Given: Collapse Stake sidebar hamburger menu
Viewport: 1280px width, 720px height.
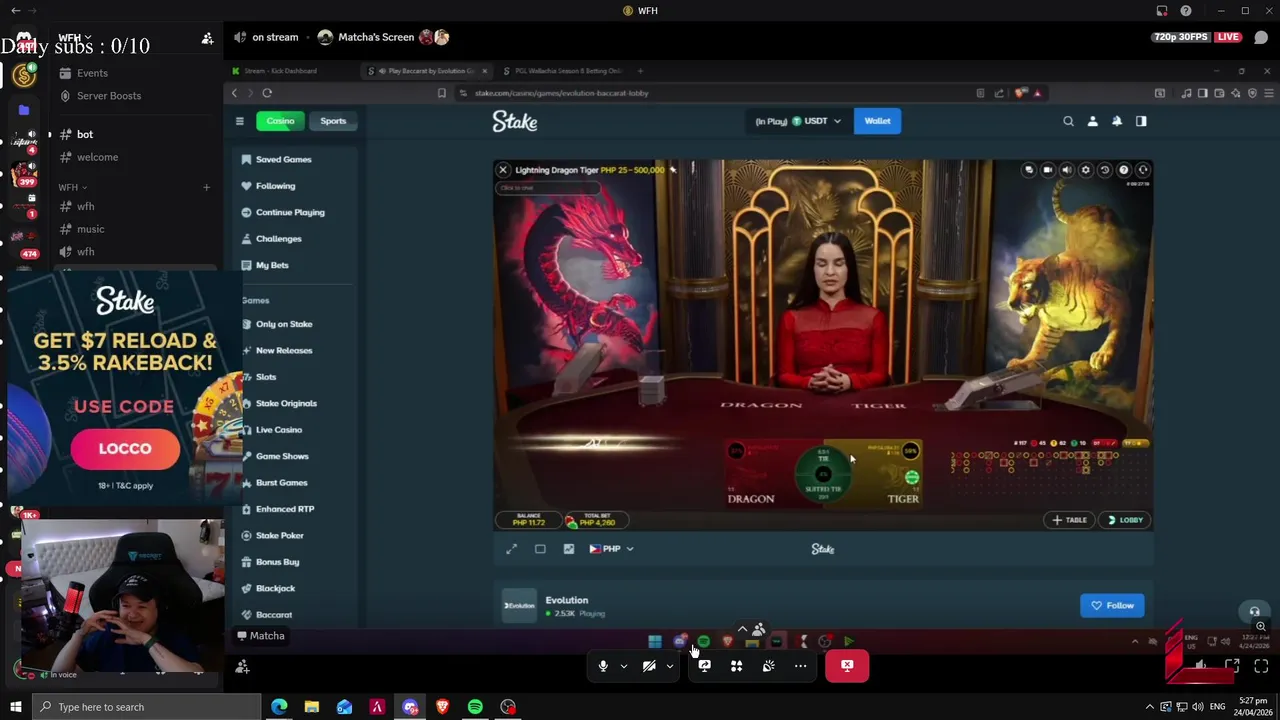Looking at the screenshot, I should click(239, 121).
